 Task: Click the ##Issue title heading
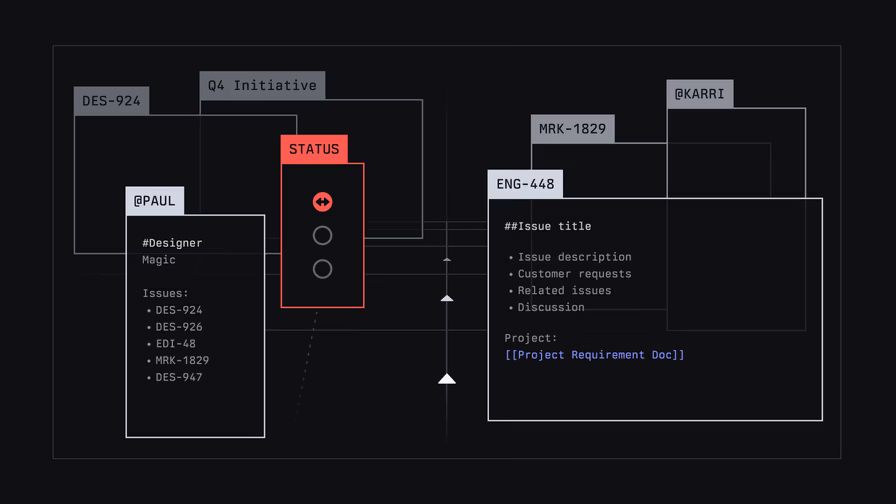pos(547,227)
